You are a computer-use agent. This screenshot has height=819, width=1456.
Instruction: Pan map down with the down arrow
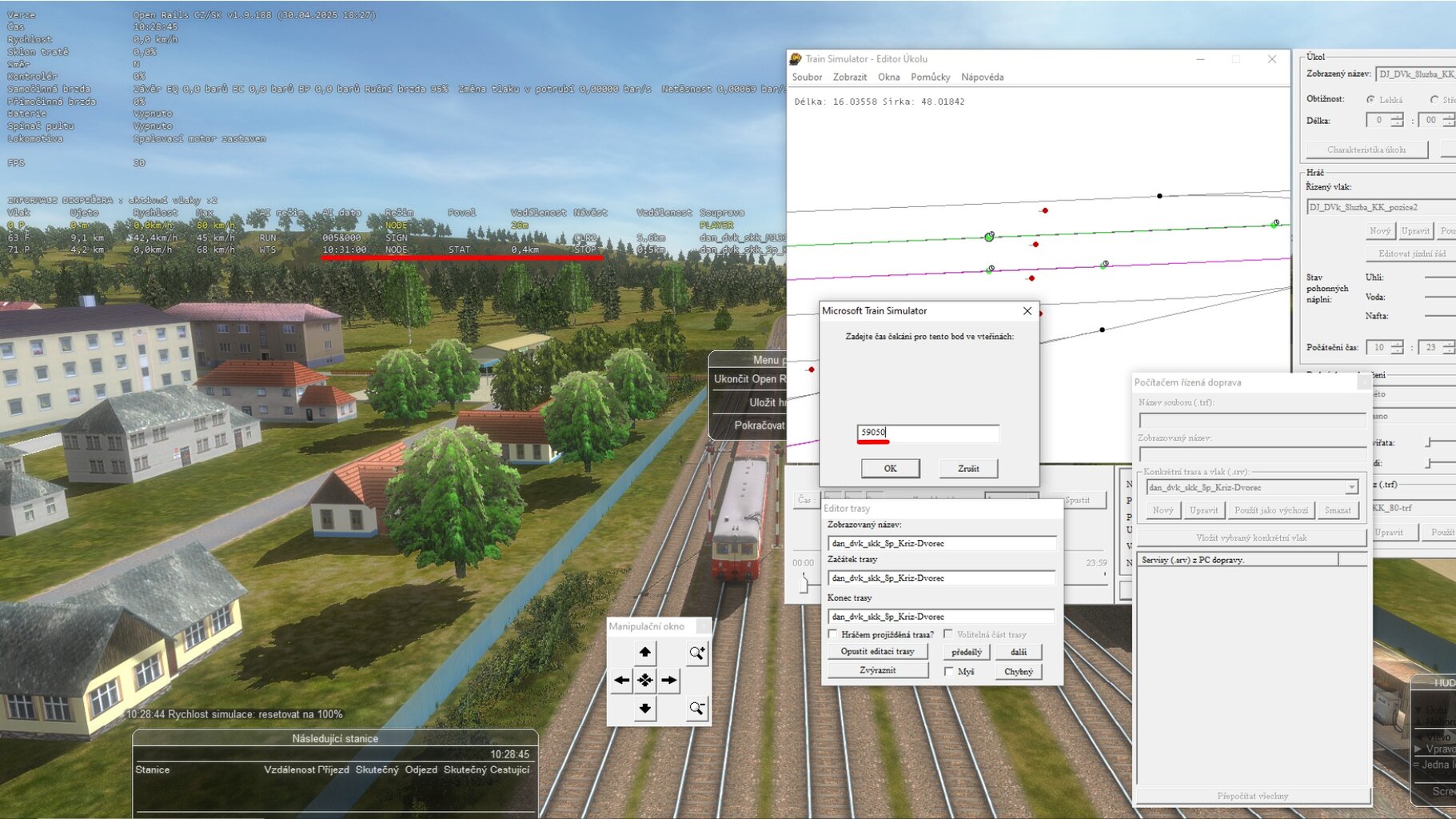click(x=644, y=709)
